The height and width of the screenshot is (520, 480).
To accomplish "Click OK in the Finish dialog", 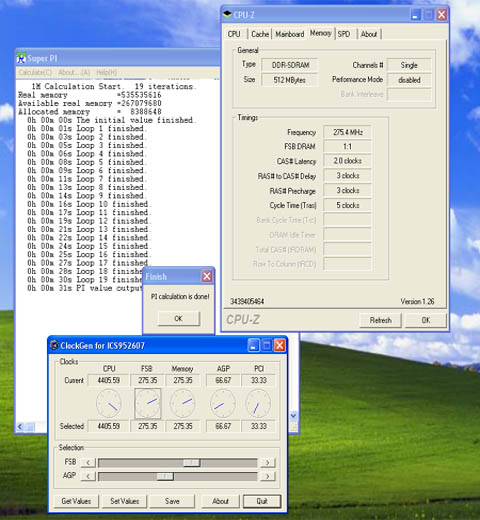I will coord(179,318).
